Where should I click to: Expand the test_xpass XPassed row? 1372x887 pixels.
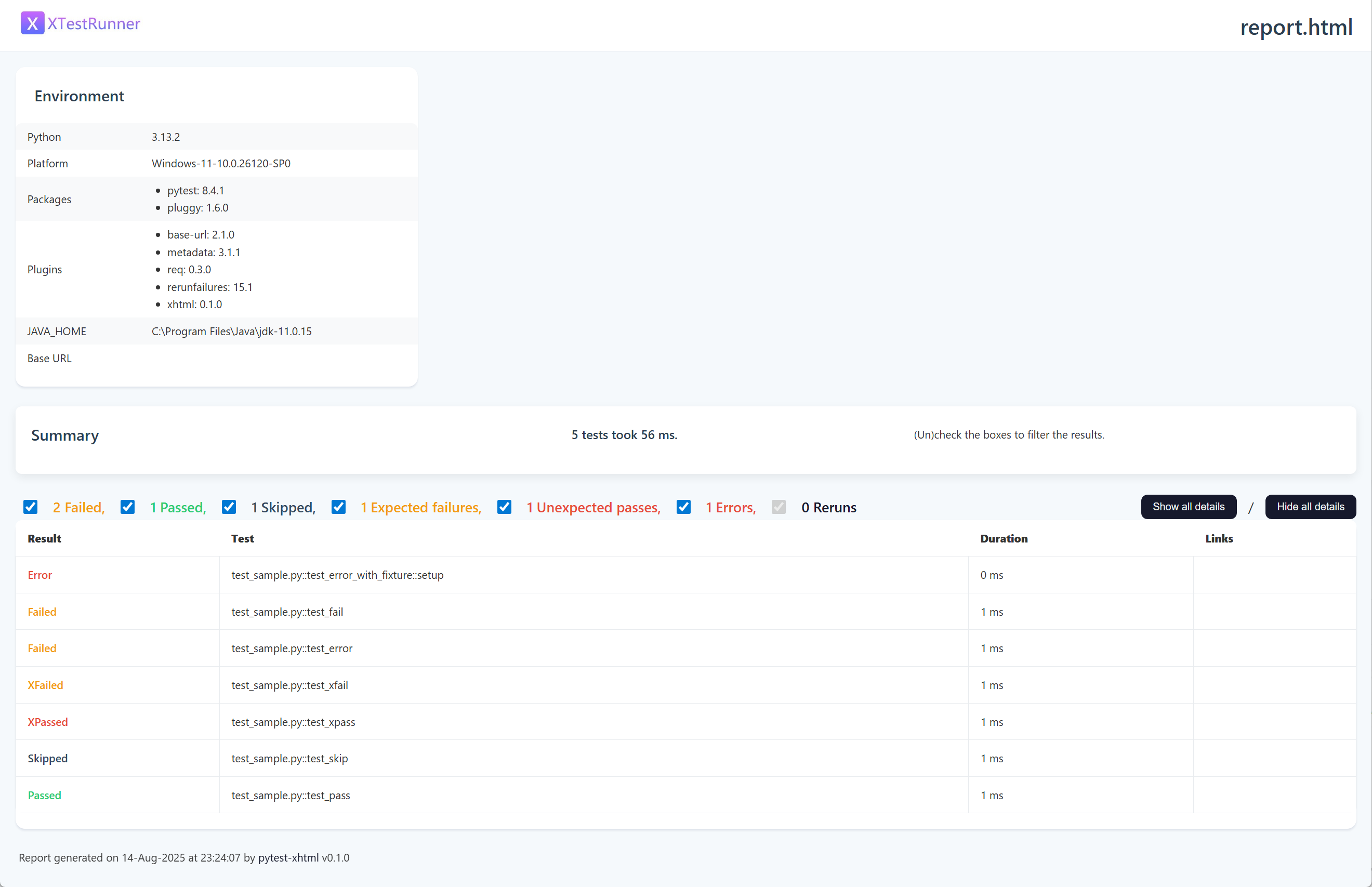click(x=293, y=722)
